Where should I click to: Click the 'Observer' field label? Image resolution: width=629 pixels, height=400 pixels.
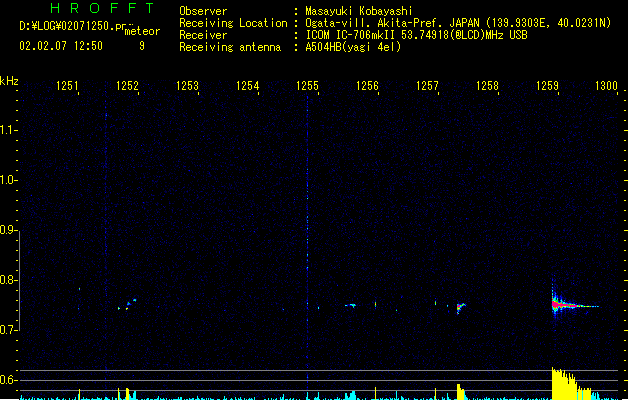pyautogui.click(x=203, y=11)
